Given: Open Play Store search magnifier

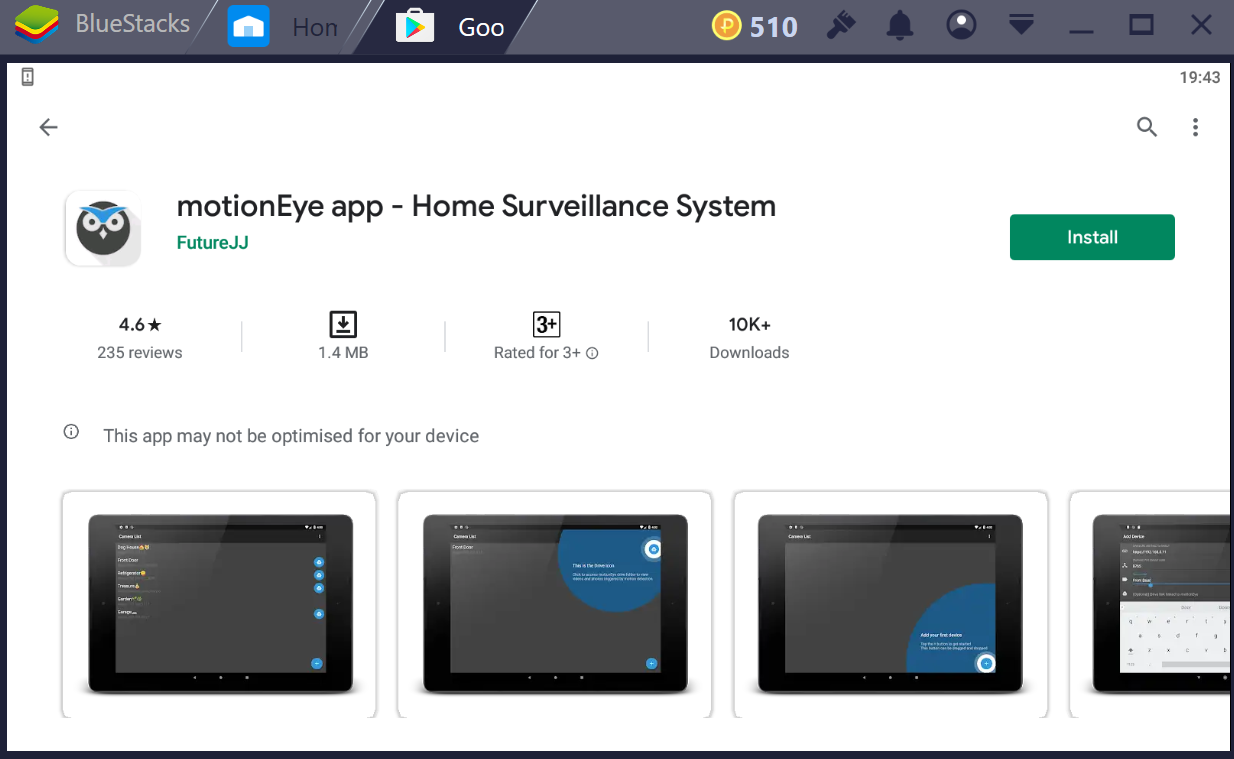Looking at the screenshot, I should [x=1147, y=127].
